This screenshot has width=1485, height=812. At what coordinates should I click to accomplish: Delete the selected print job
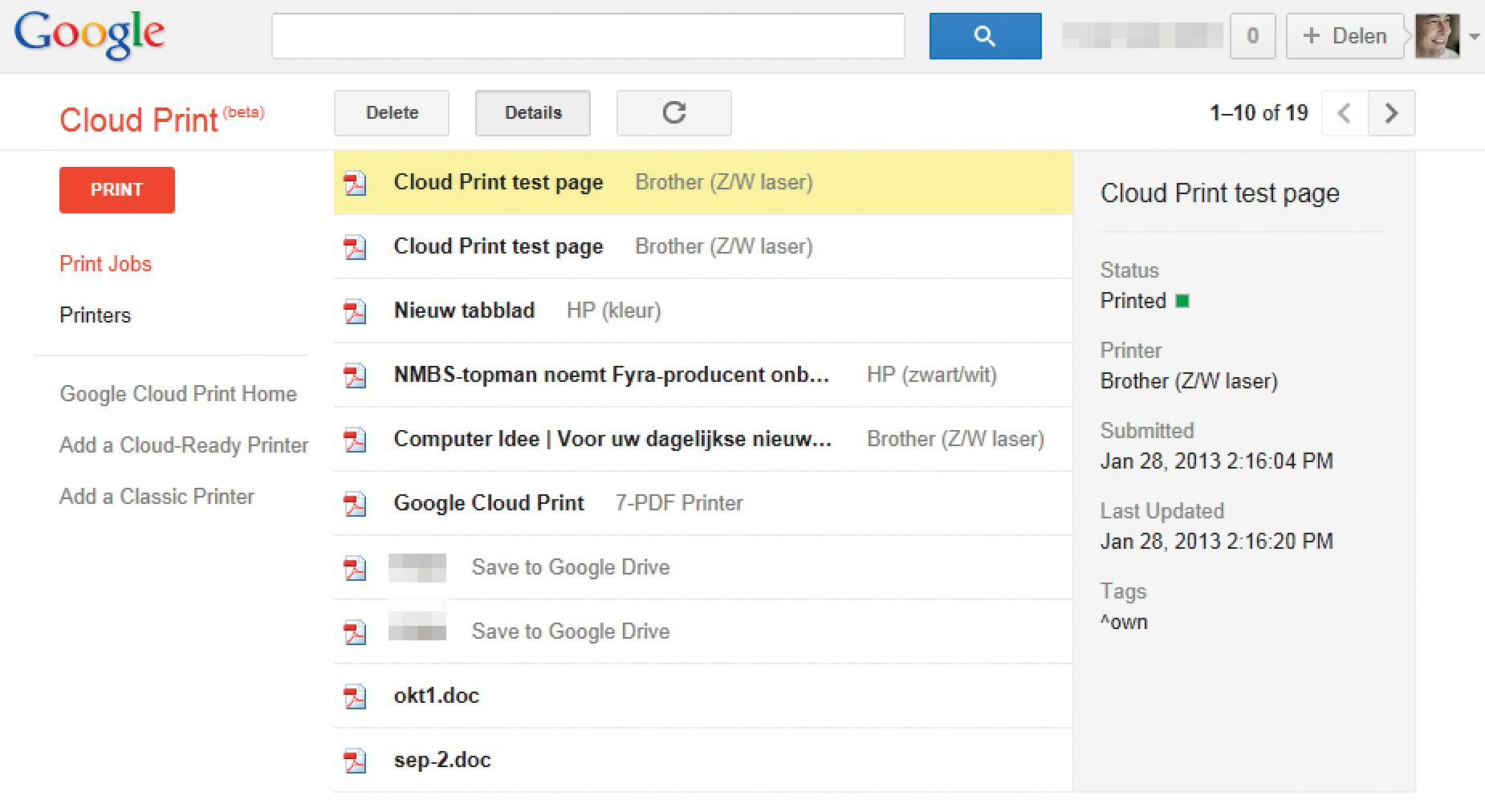click(x=392, y=113)
